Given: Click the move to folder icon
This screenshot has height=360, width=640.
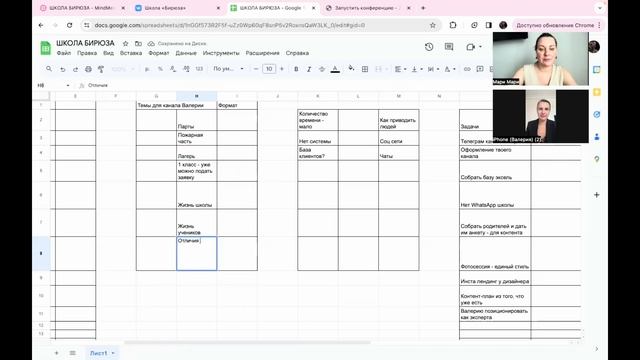Looking at the screenshot, I should coord(138,43).
